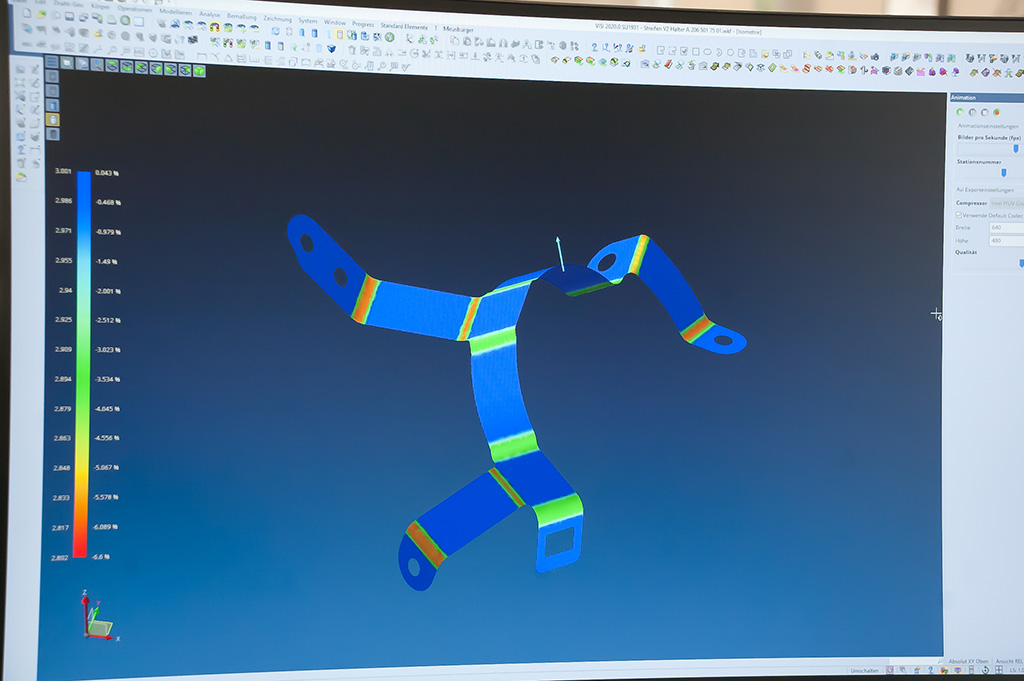This screenshot has height=681, width=1024.
Task: Click the 0.043 % legend value
Action: [x=107, y=173]
